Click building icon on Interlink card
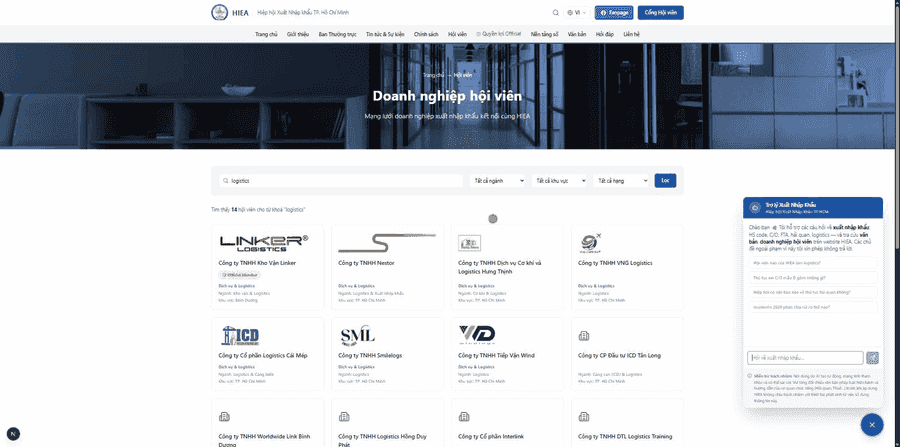 (x=464, y=417)
